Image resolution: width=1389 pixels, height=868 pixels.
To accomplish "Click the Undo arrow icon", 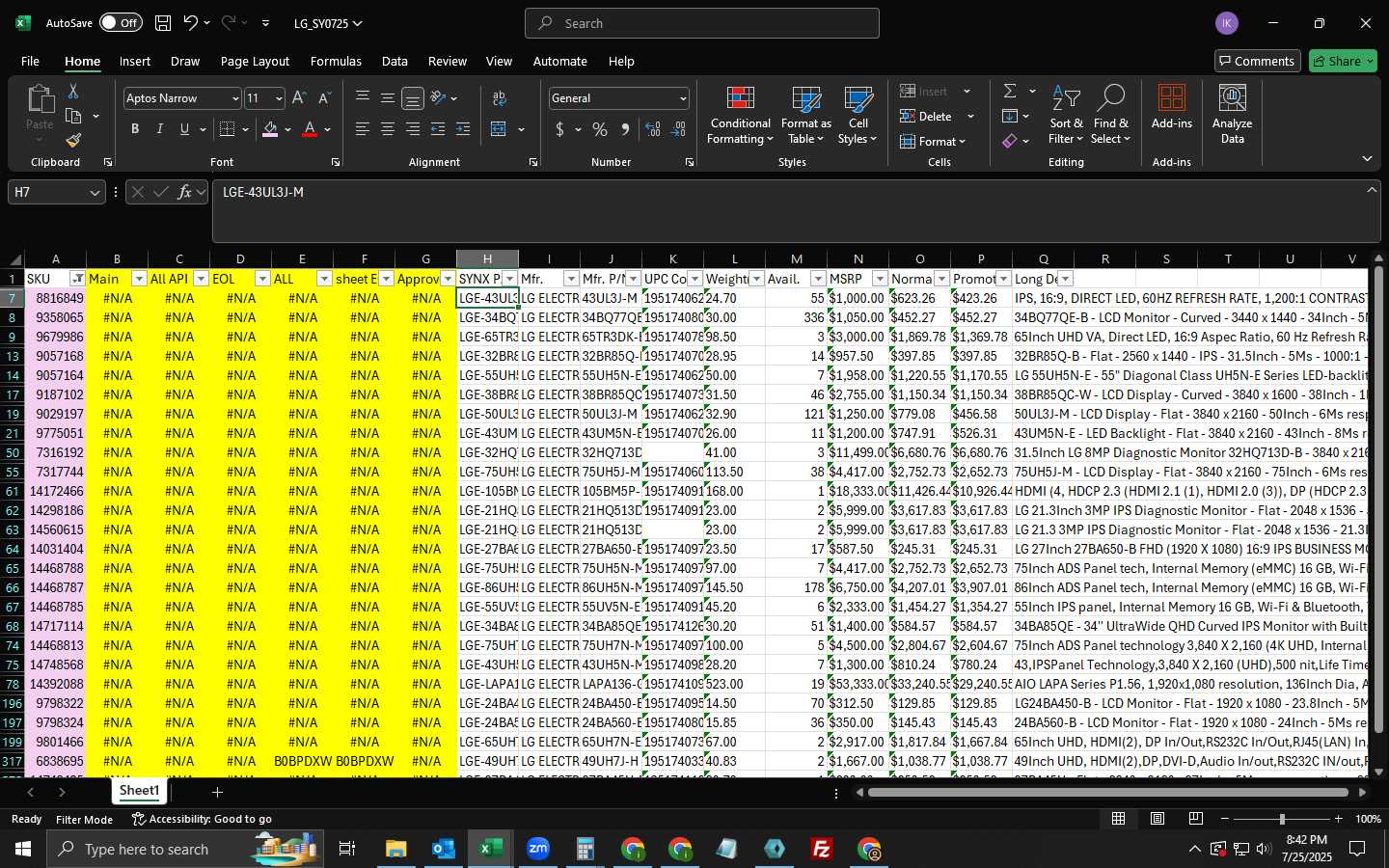I will pos(191,23).
